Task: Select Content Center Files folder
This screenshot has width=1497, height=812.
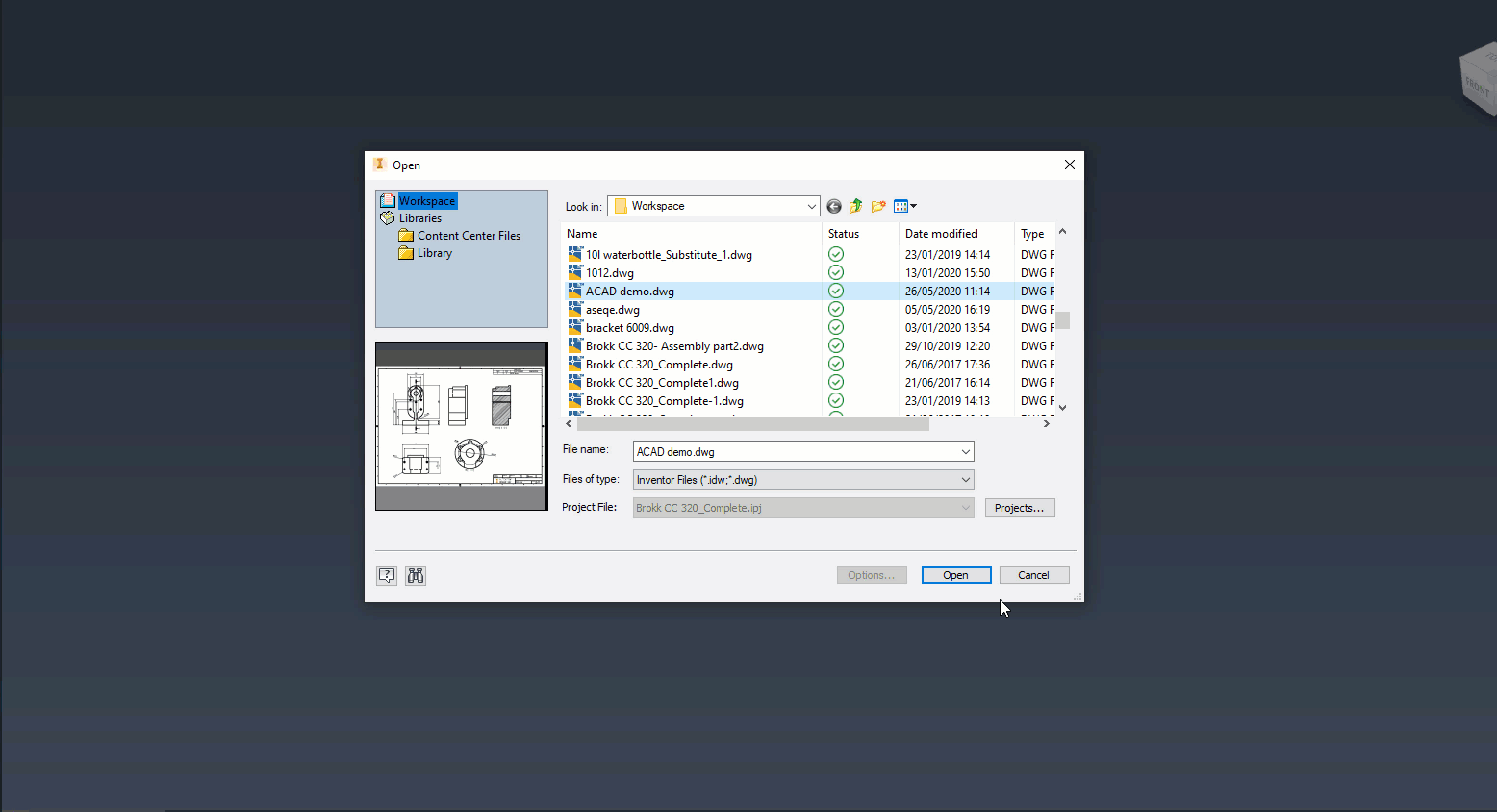Action: point(469,236)
